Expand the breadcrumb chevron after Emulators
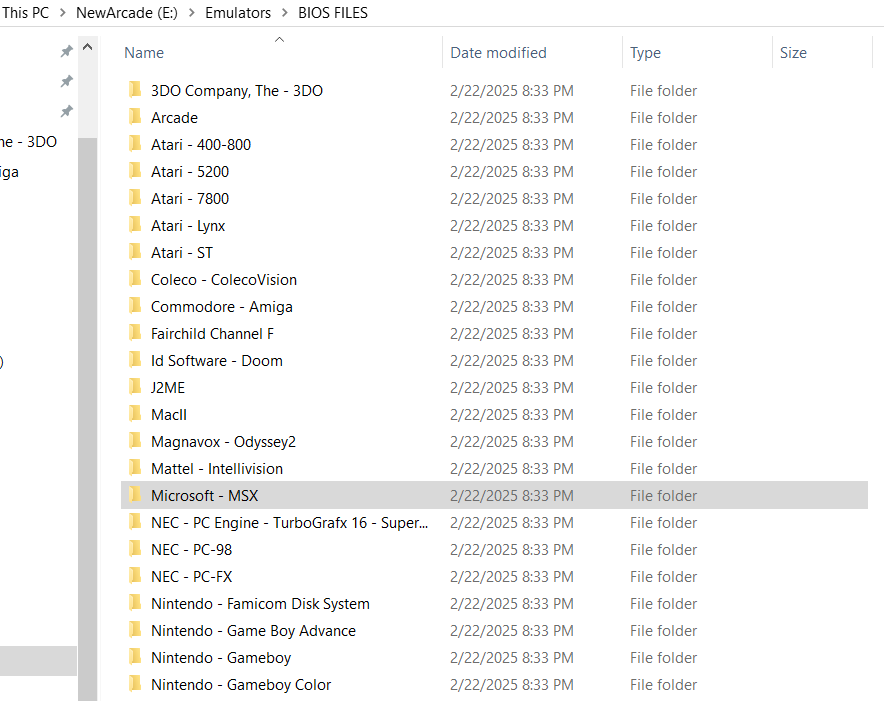 285,13
